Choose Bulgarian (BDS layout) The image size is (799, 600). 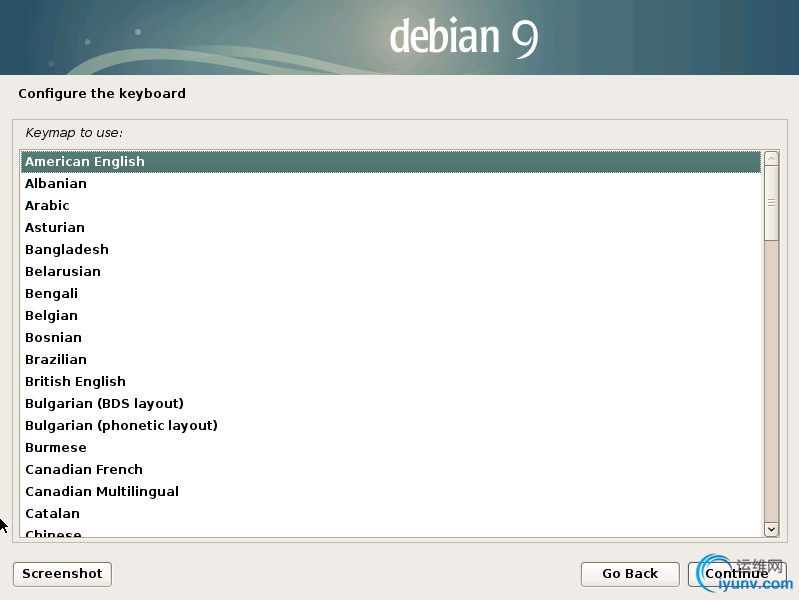pyautogui.click(x=391, y=403)
